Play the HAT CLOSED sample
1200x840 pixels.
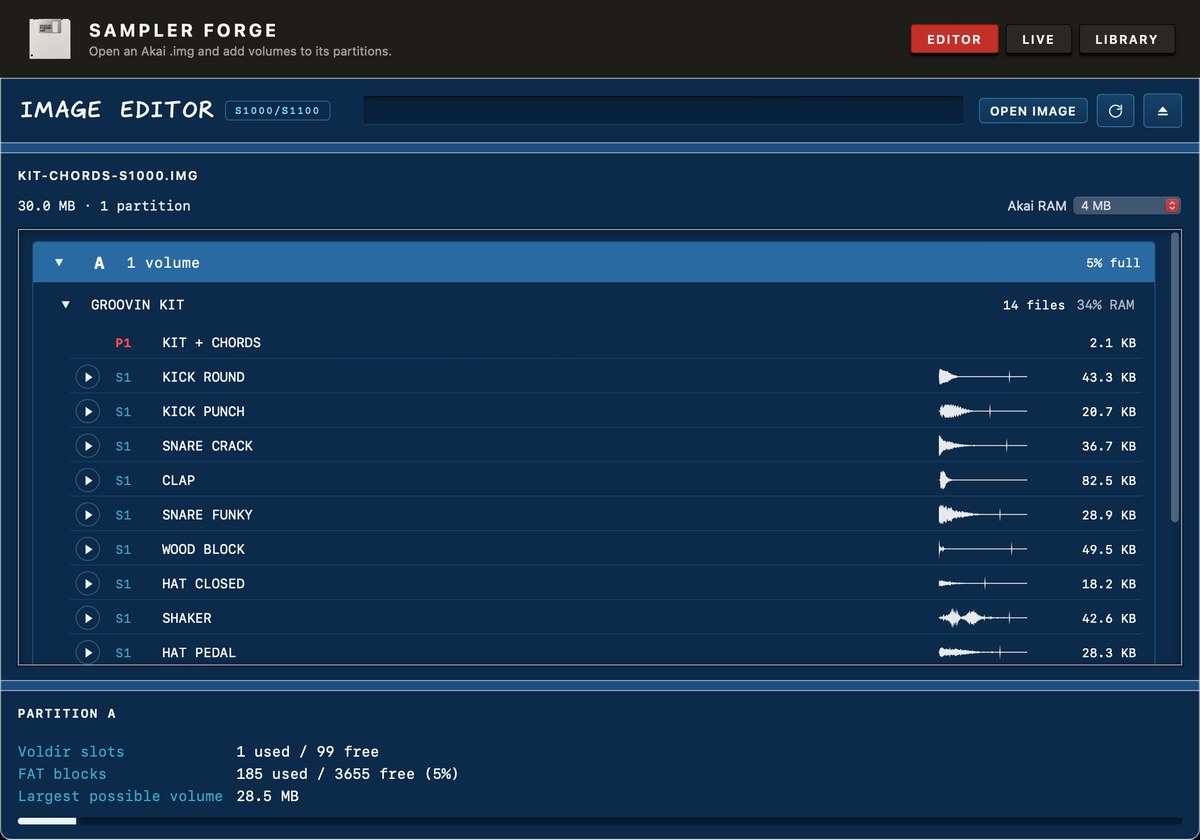coord(88,584)
